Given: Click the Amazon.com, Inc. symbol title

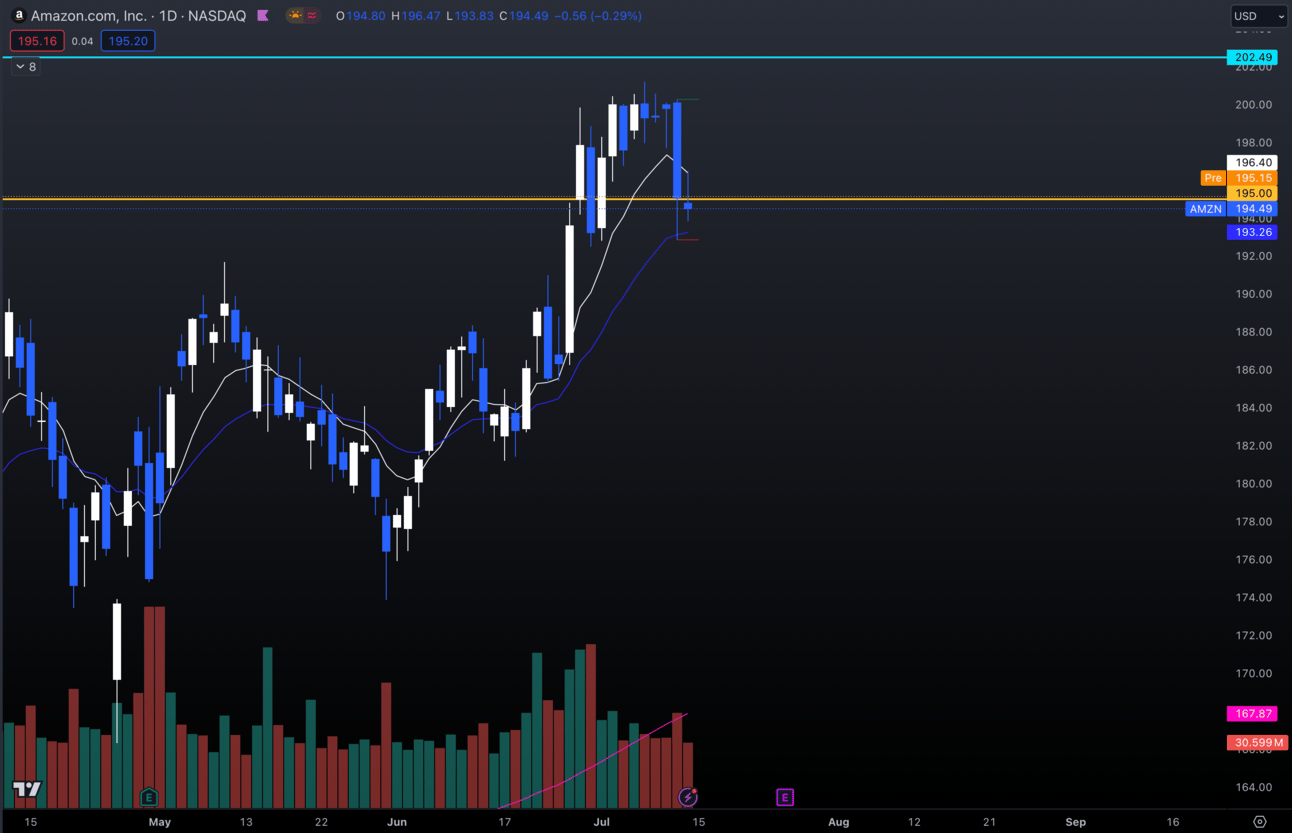Looking at the screenshot, I should [x=88, y=16].
